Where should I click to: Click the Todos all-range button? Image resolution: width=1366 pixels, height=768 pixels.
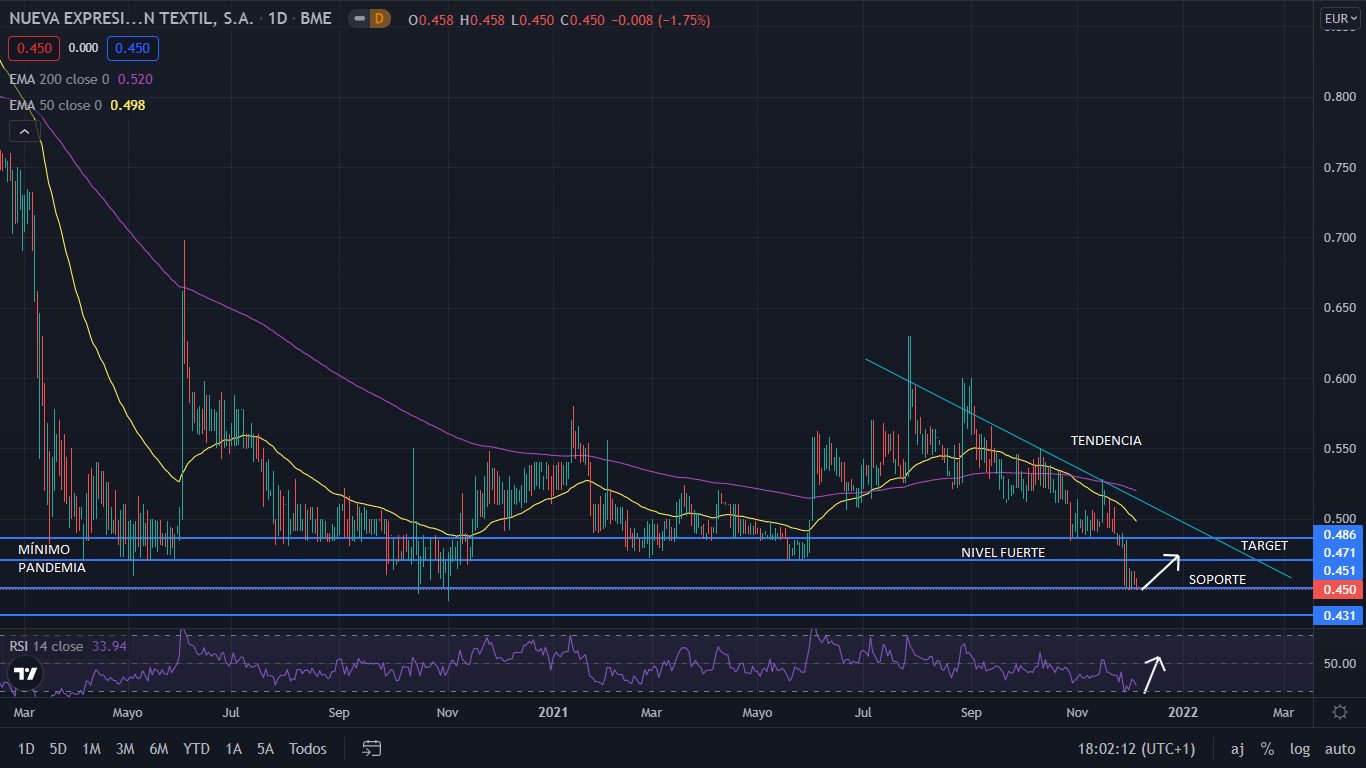tap(307, 748)
